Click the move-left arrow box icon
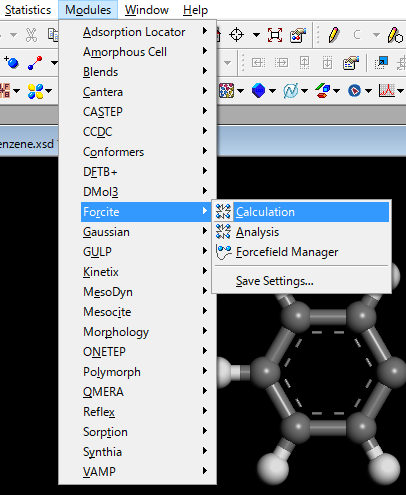Screen dimensions: 406x495 258,63
